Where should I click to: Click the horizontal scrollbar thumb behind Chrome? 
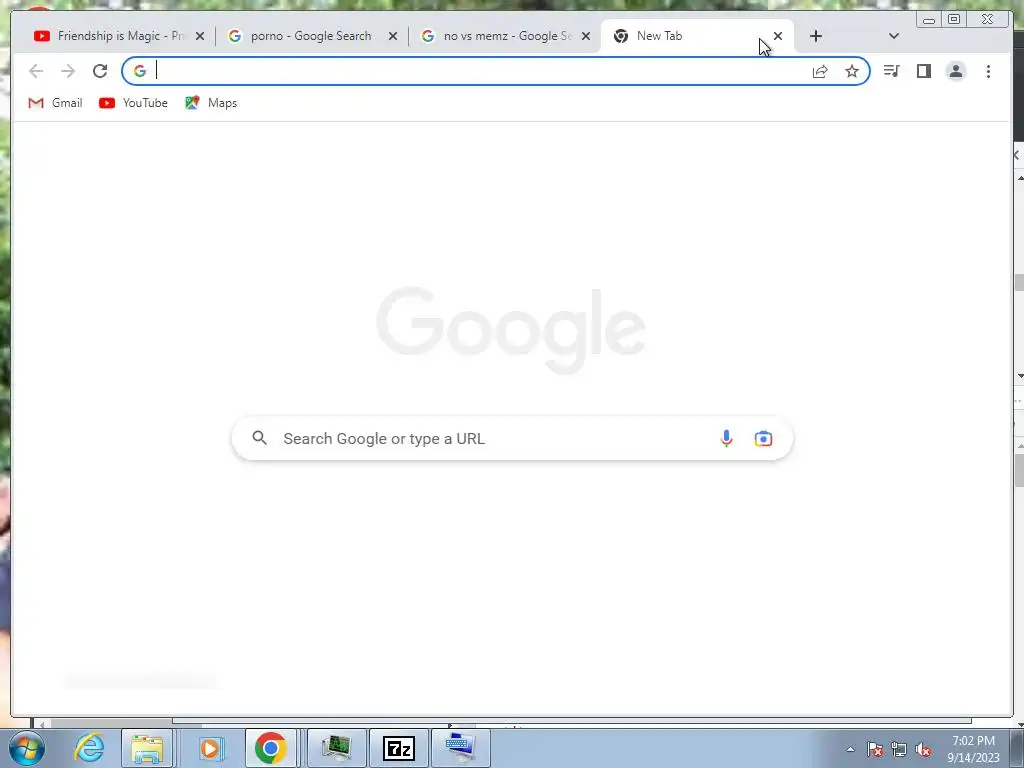pos(126,724)
